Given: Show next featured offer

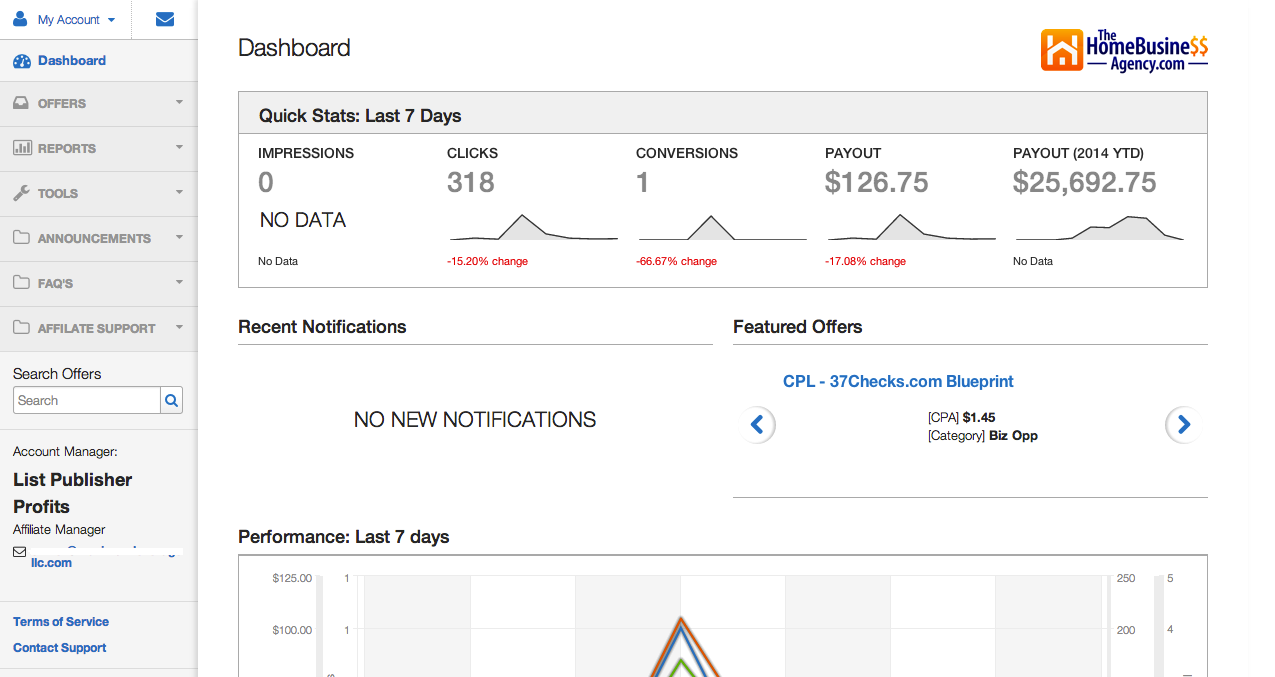Looking at the screenshot, I should [1184, 424].
